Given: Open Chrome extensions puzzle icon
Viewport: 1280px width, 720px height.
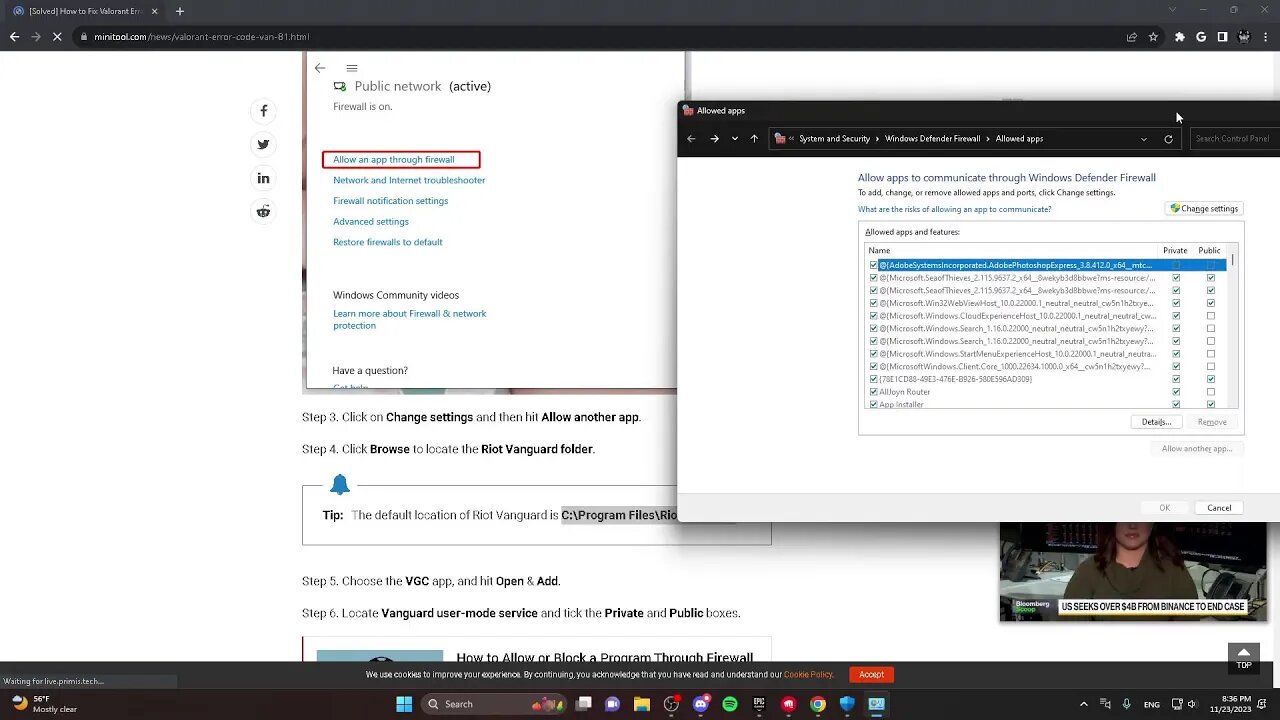Looking at the screenshot, I should tap(1180, 37).
